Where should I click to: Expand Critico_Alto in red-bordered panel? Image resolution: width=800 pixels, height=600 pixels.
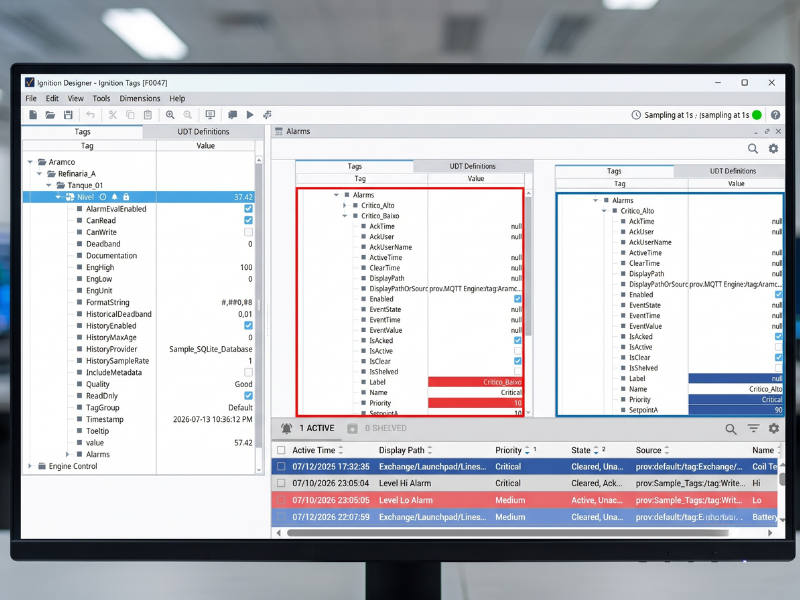tap(344, 206)
